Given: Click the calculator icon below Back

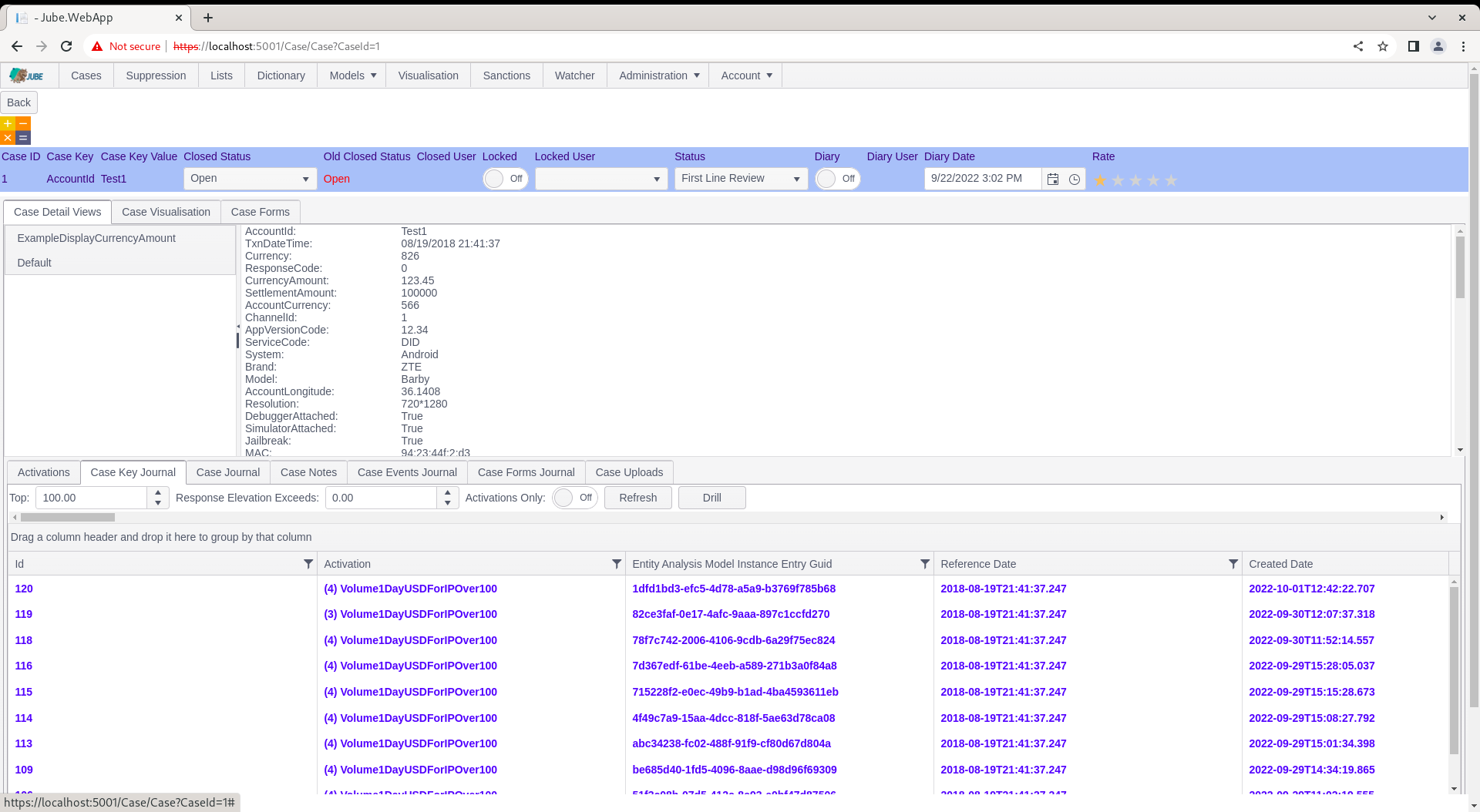Looking at the screenshot, I should [15, 131].
